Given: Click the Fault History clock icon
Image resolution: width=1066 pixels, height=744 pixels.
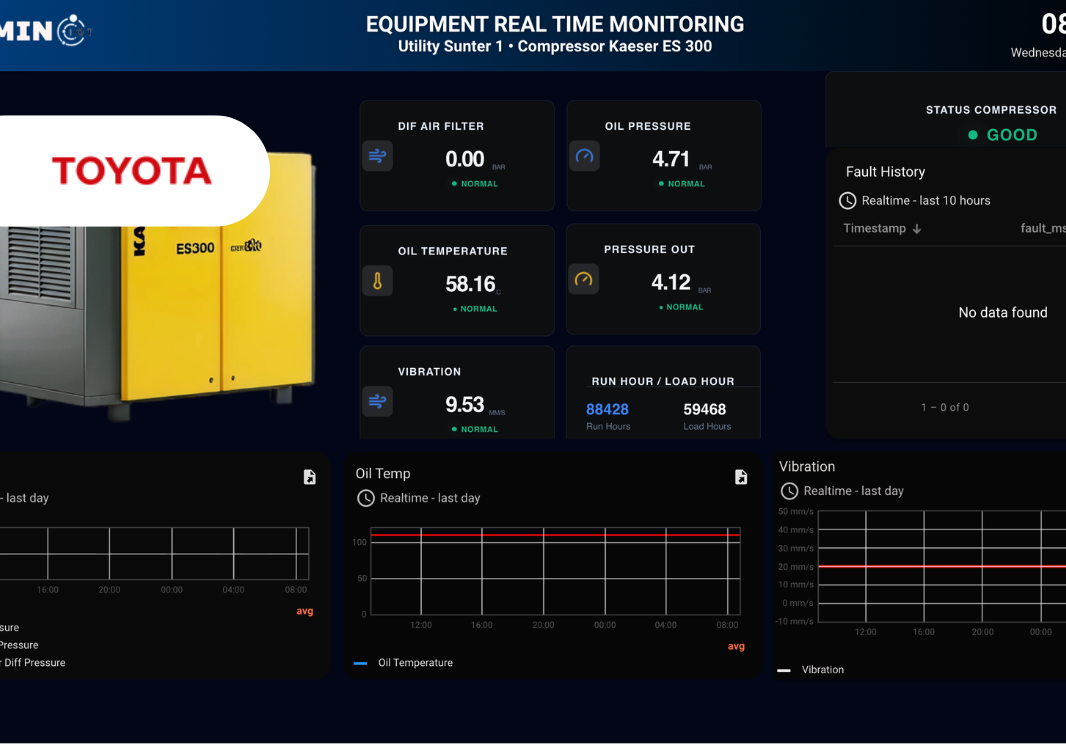Looking at the screenshot, I should pyautogui.click(x=847, y=201).
